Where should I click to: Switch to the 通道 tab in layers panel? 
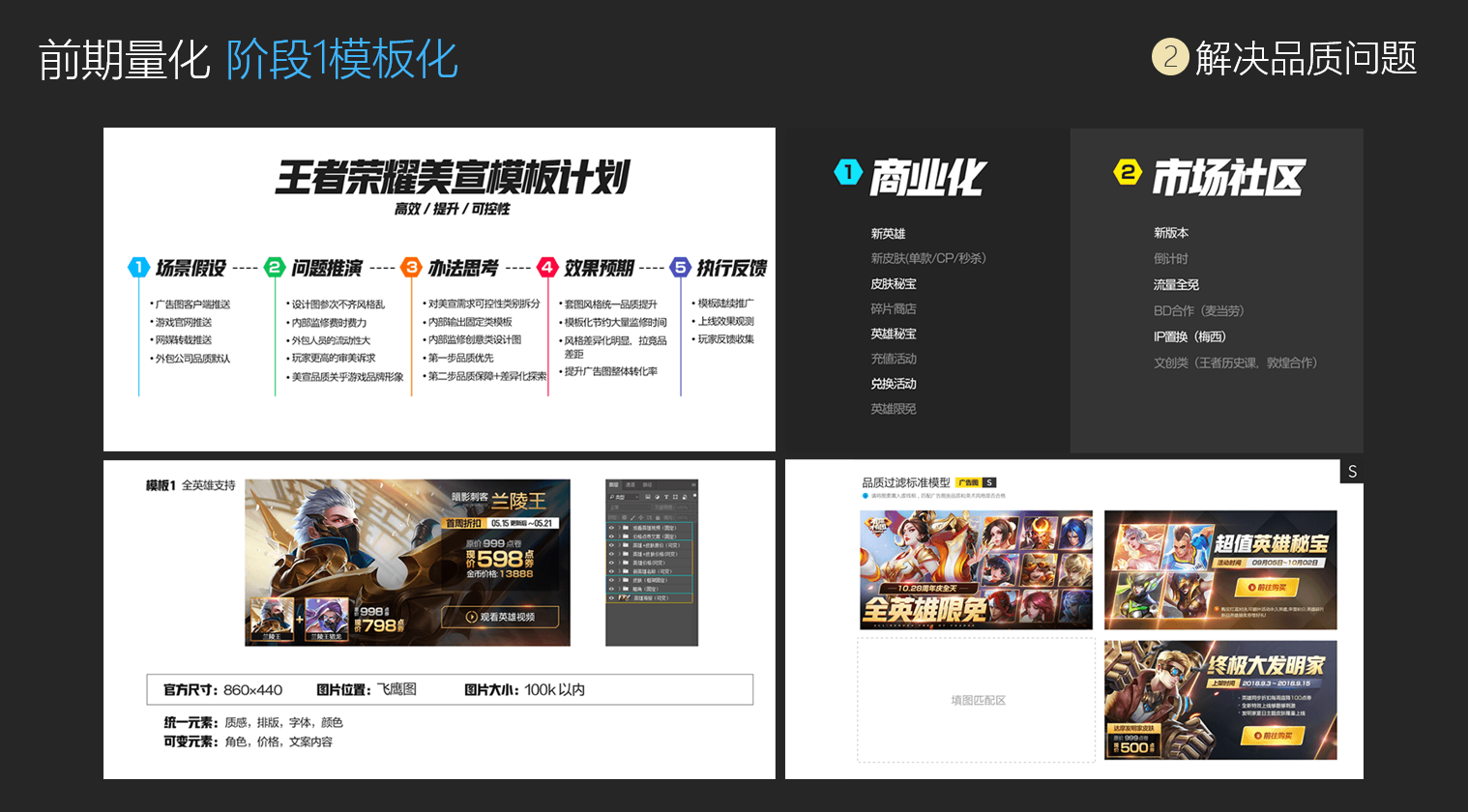tap(631, 485)
